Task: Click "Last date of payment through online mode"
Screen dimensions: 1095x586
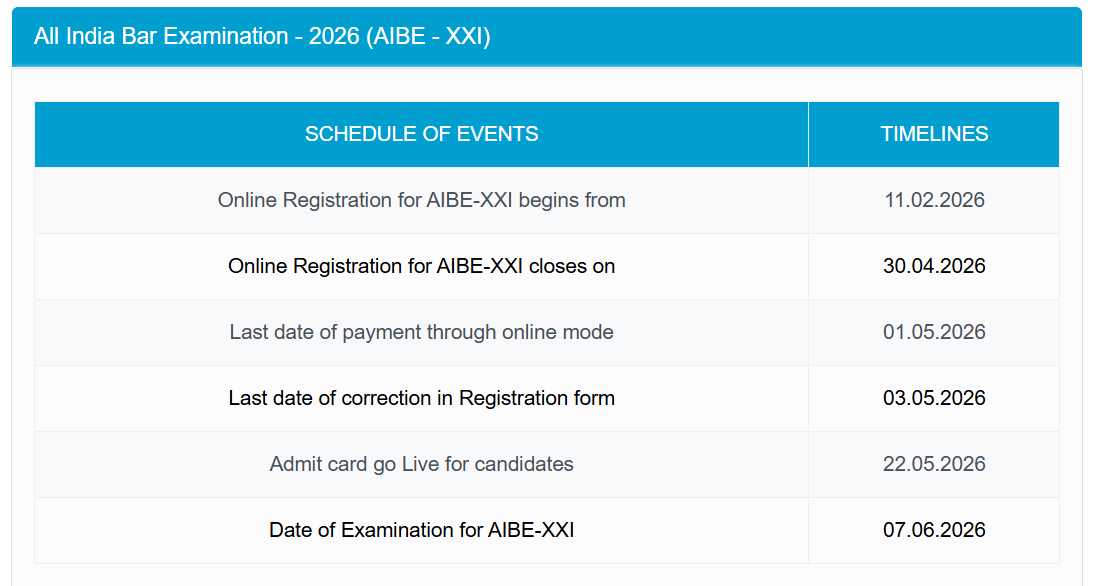Action: (x=421, y=332)
